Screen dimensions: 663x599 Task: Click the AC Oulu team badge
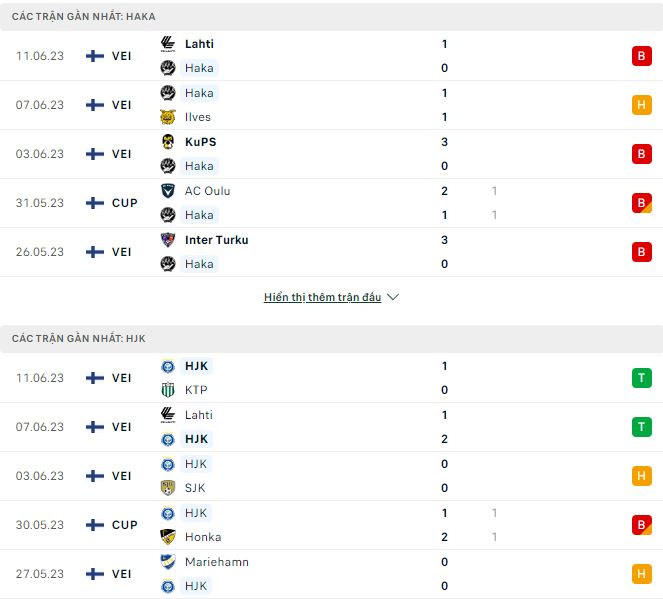coord(168,191)
